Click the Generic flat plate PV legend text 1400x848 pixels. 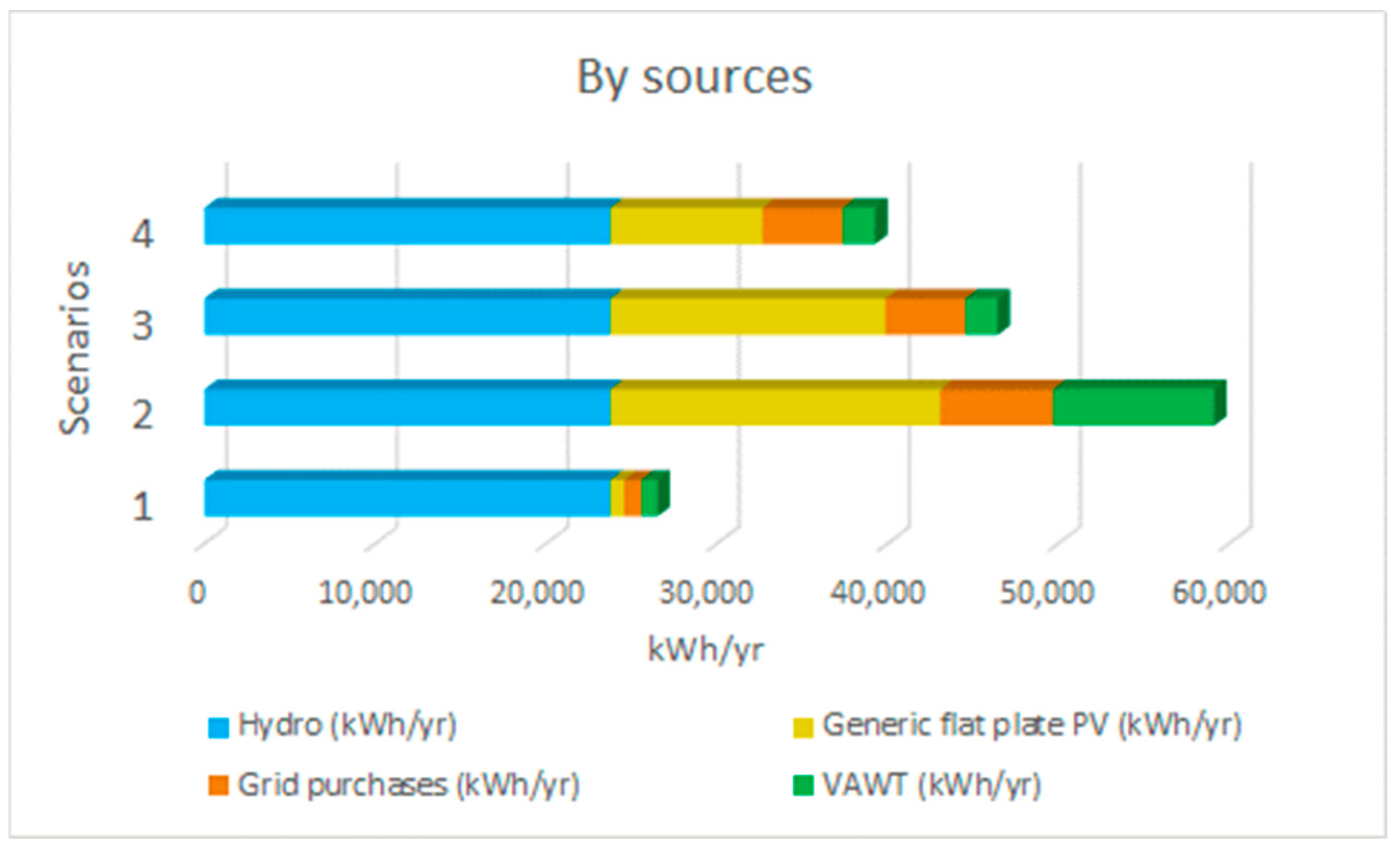click(x=1032, y=726)
